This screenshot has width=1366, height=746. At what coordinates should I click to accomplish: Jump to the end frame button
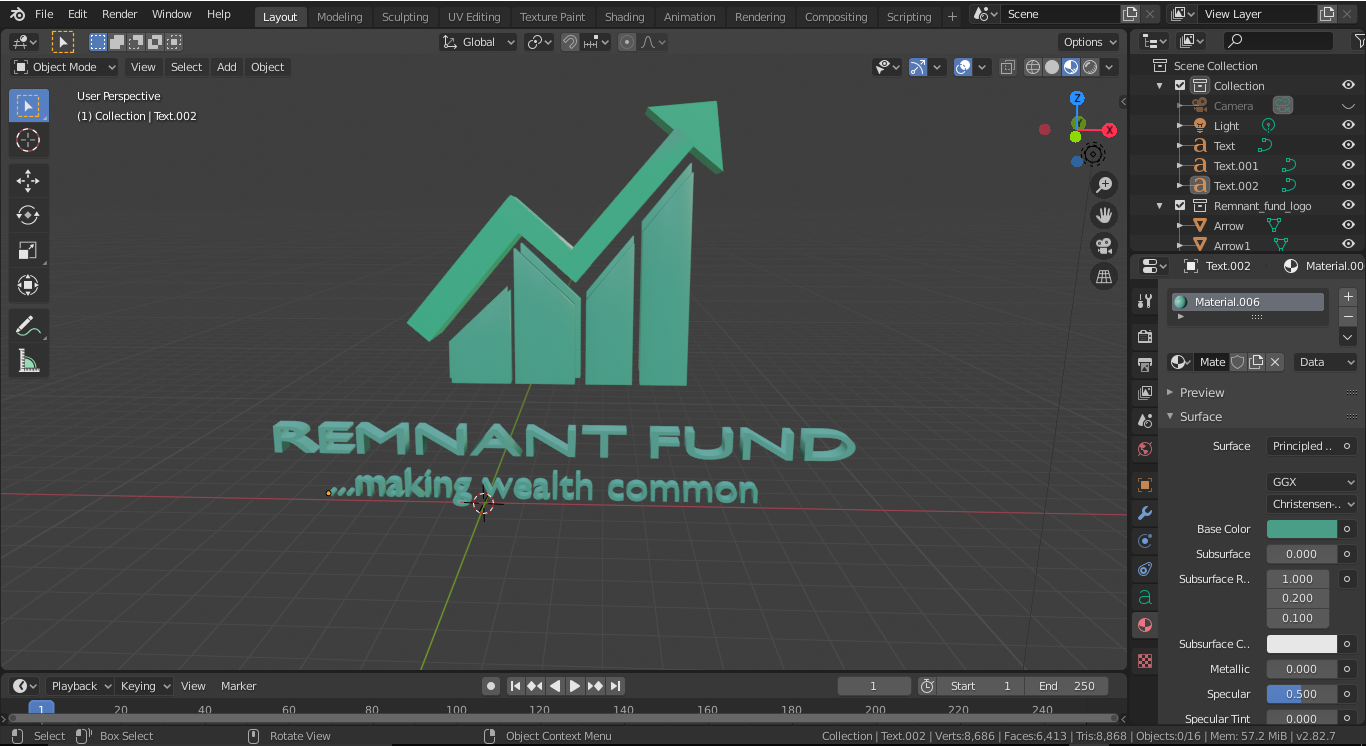[616, 686]
